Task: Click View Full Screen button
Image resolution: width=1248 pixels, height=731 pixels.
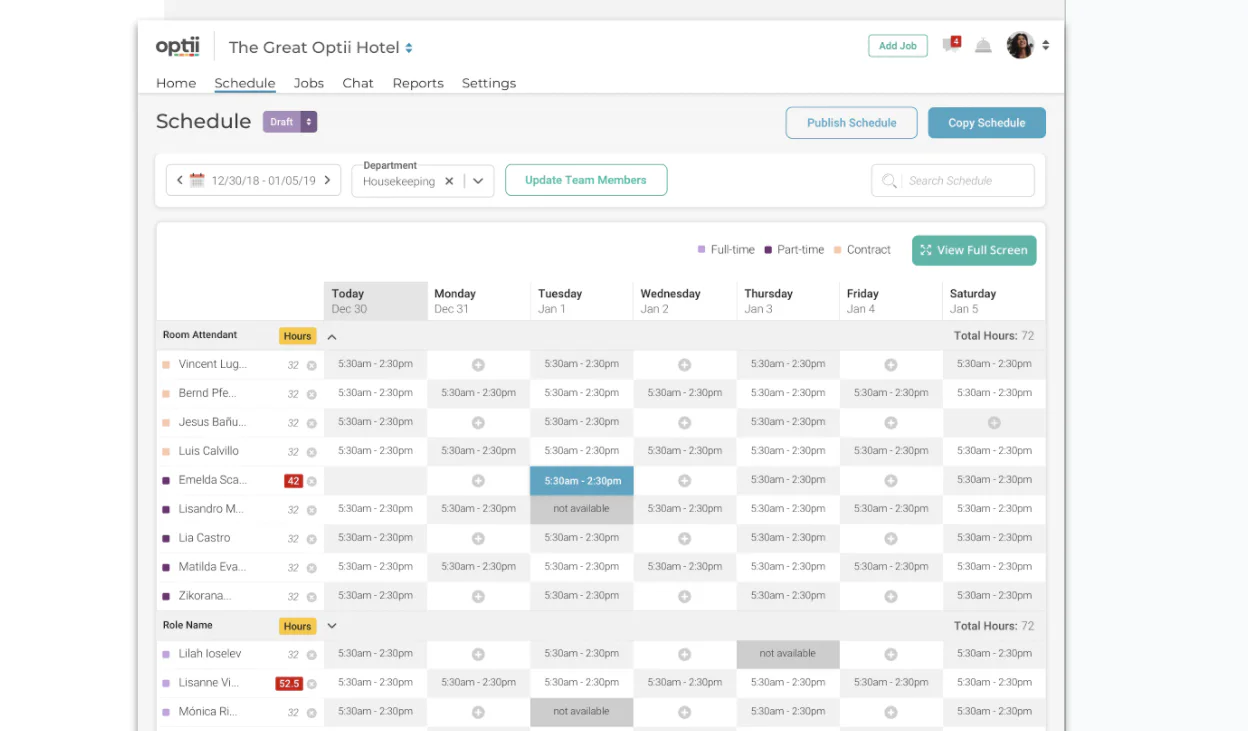Action: (x=974, y=250)
